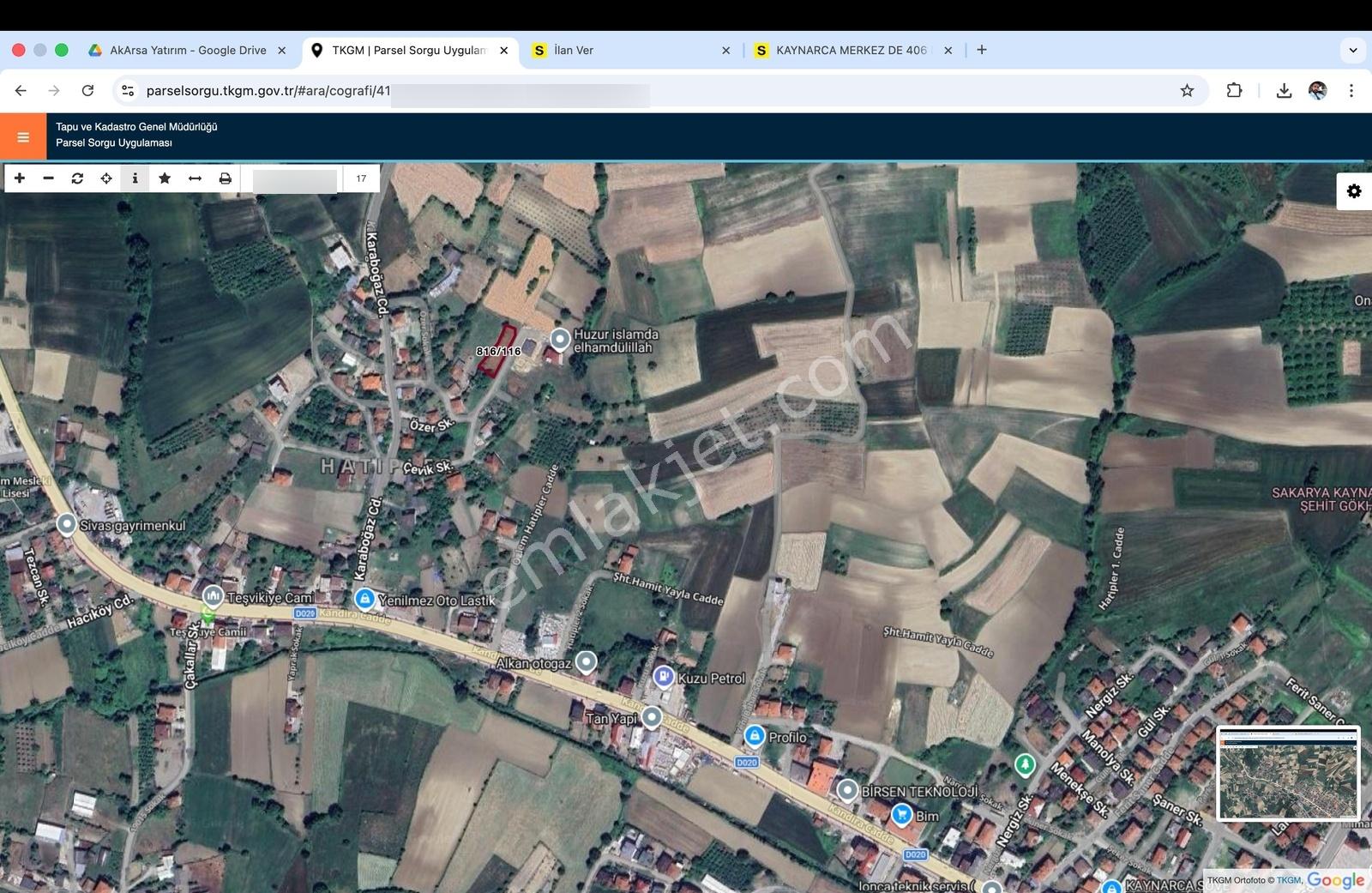Click the Tapu ve Kadastro Genel Müdürlüğü title
1372x893 pixels.
coord(136,127)
